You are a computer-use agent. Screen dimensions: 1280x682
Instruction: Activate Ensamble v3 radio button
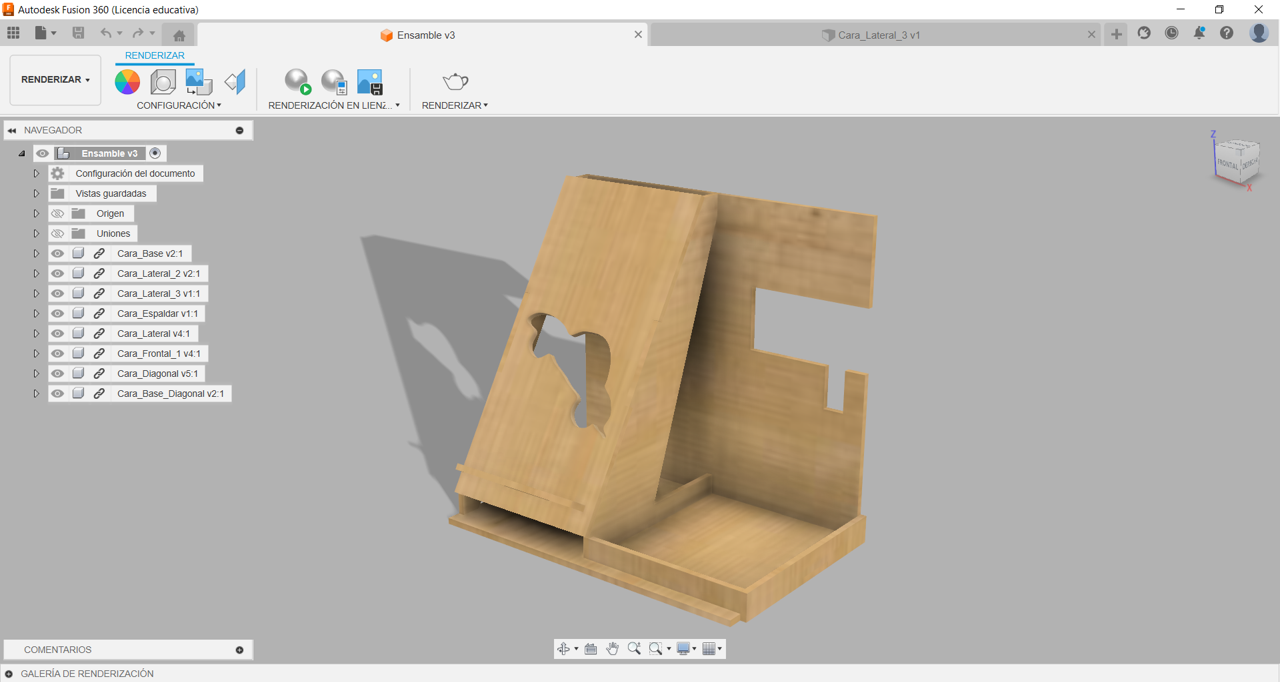pyautogui.click(x=155, y=153)
